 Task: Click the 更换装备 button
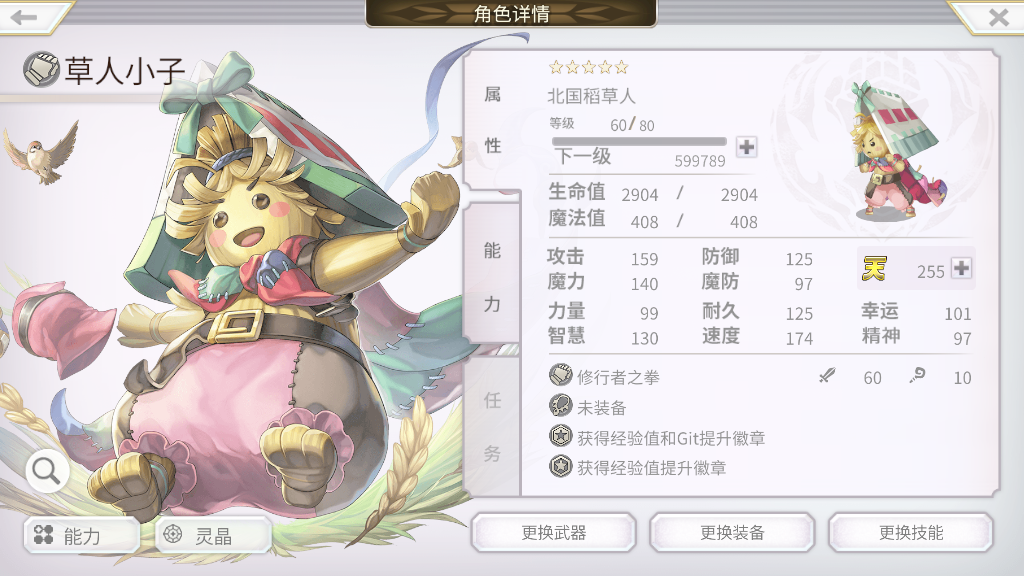click(x=732, y=533)
